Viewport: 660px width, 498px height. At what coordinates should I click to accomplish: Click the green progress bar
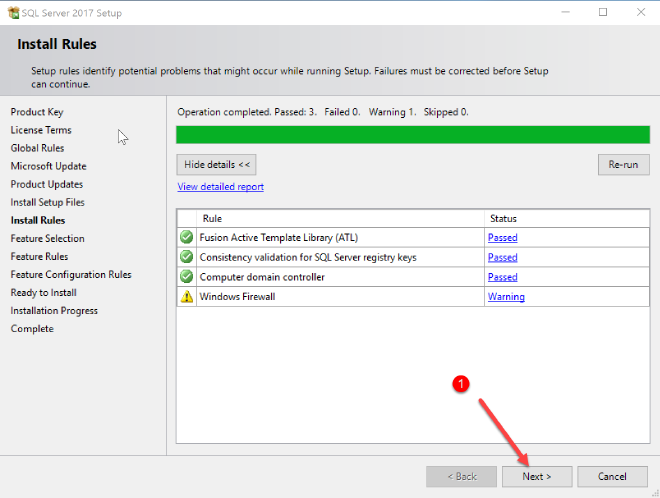click(412, 134)
